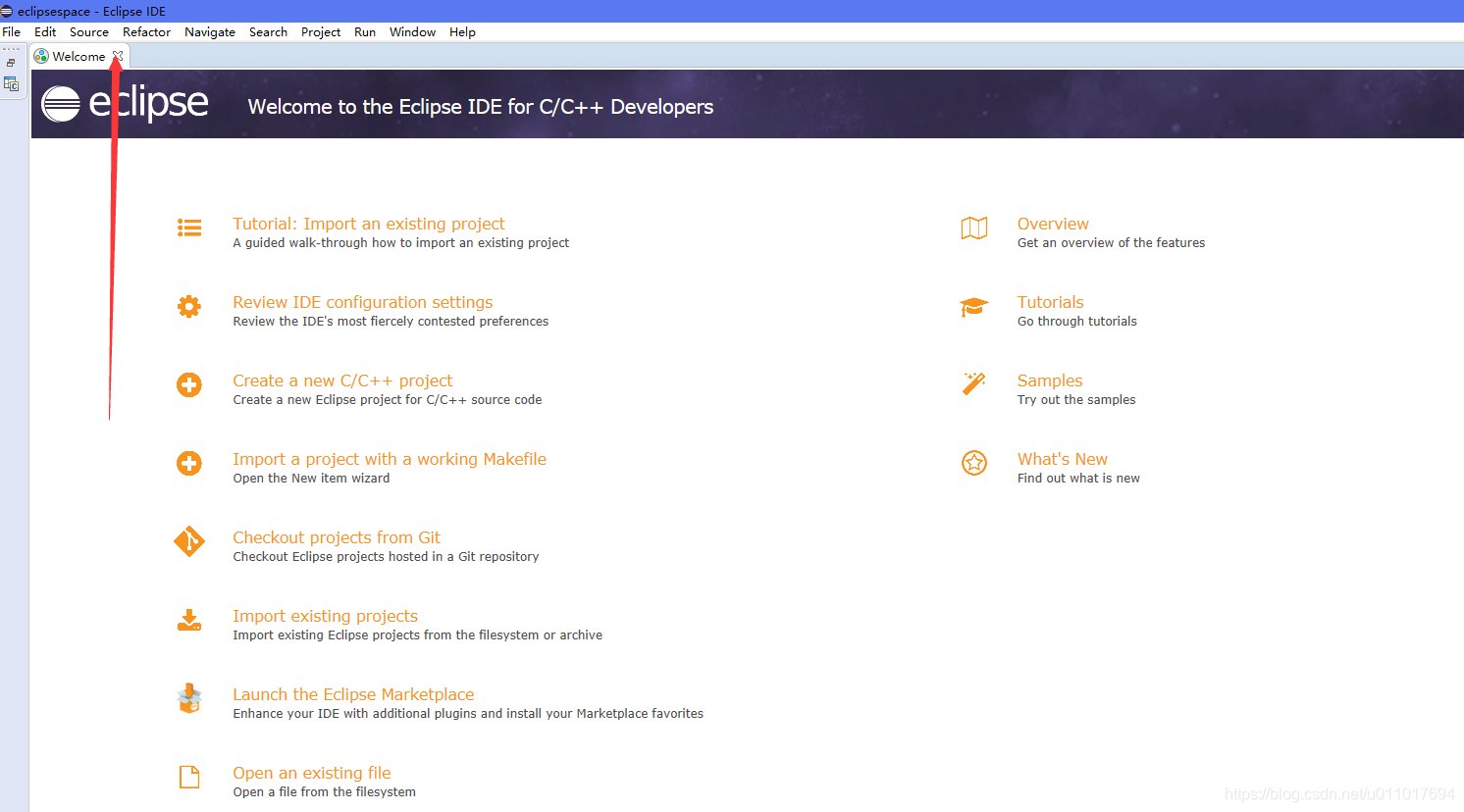The width and height of the screenshot is (1464, 812).
Task: Open the File menu
Action: point(12,32)
